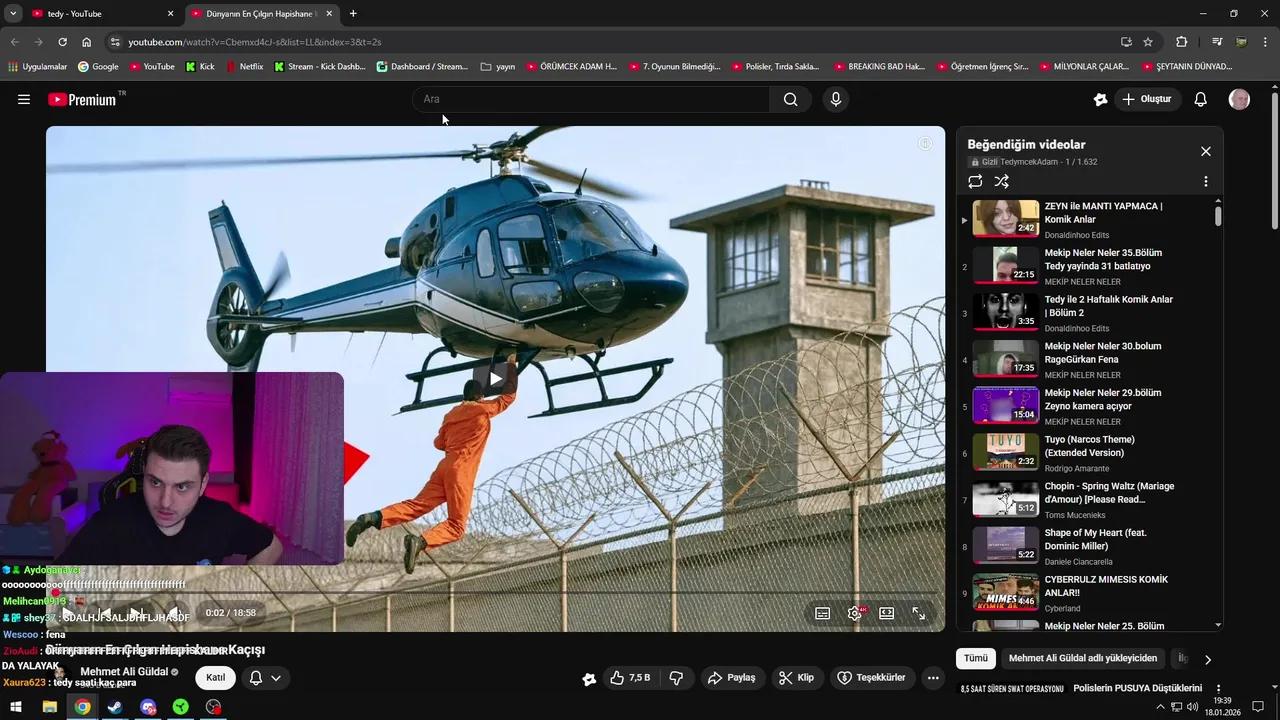The image size is (1280, 720).
Task: Open more video actions (three dots)
Action: (x=933, y=677)
